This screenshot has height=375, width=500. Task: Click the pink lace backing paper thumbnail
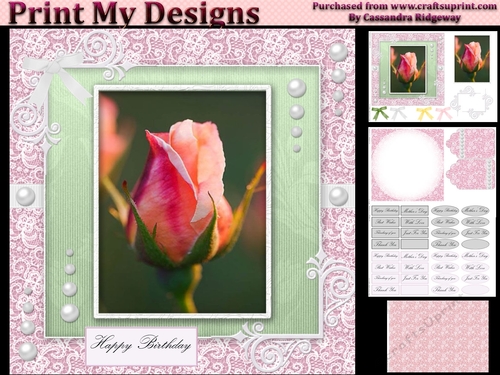tap(438, 336)
